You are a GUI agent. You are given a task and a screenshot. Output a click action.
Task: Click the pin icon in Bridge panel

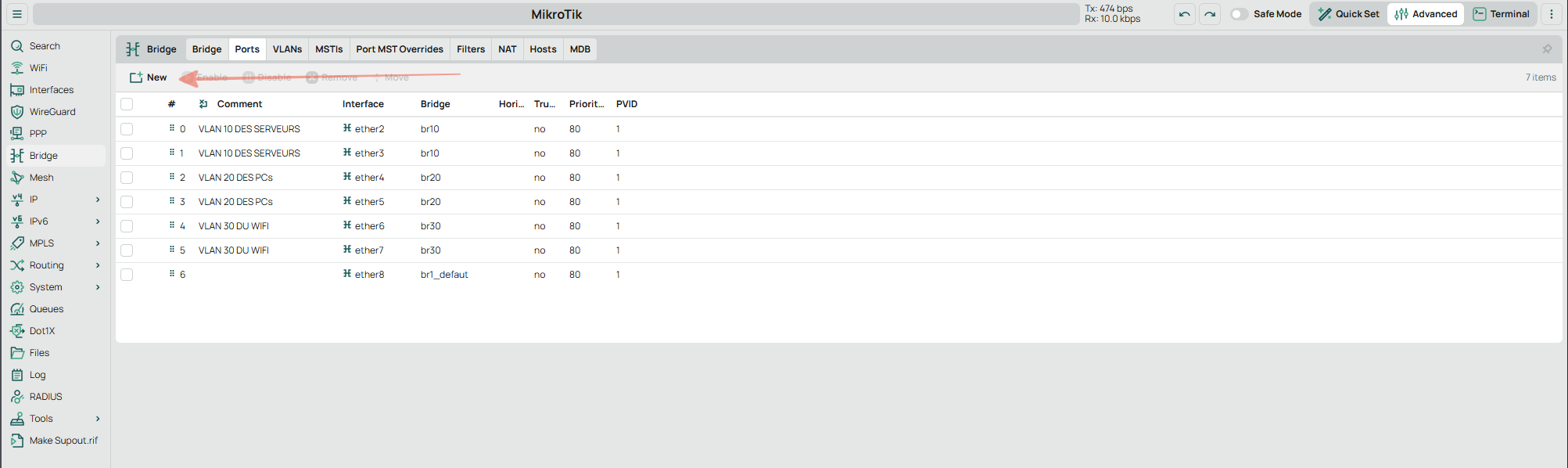1547,49
